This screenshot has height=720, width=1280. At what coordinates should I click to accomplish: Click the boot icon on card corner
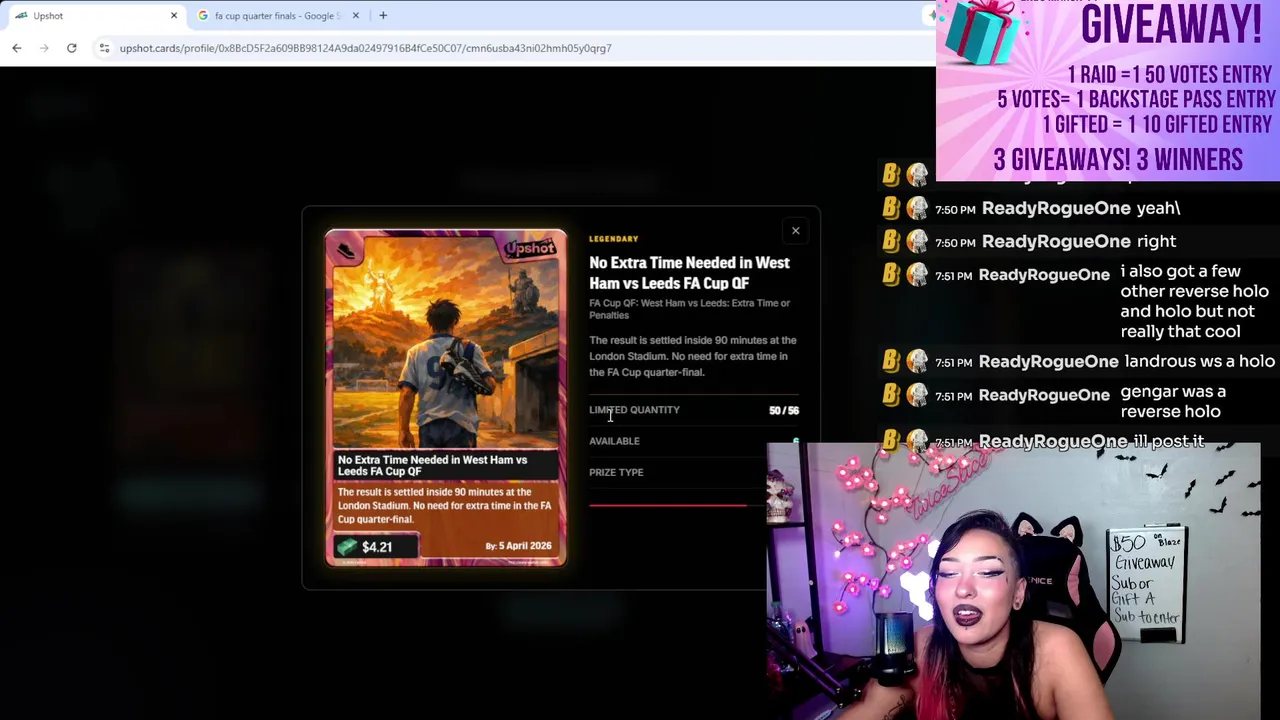tap(346, 250)
